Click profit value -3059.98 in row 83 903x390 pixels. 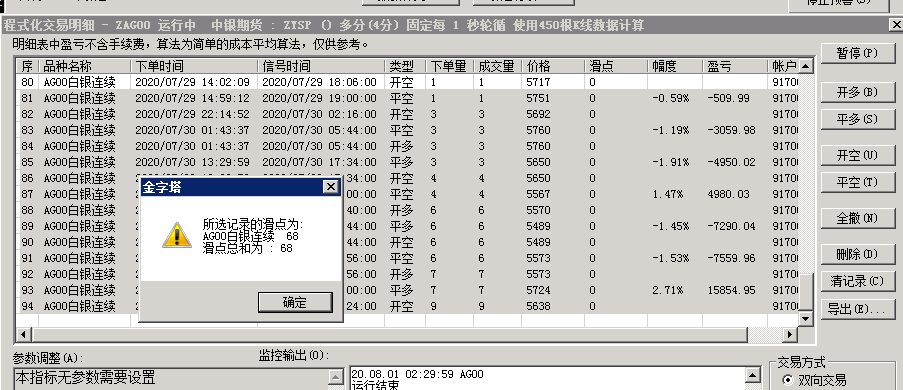coord(731,130)
